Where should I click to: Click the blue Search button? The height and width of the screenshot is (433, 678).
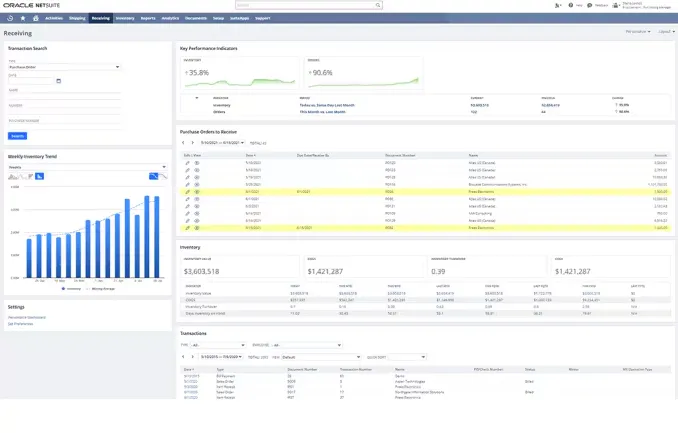[x=18, y=135]
